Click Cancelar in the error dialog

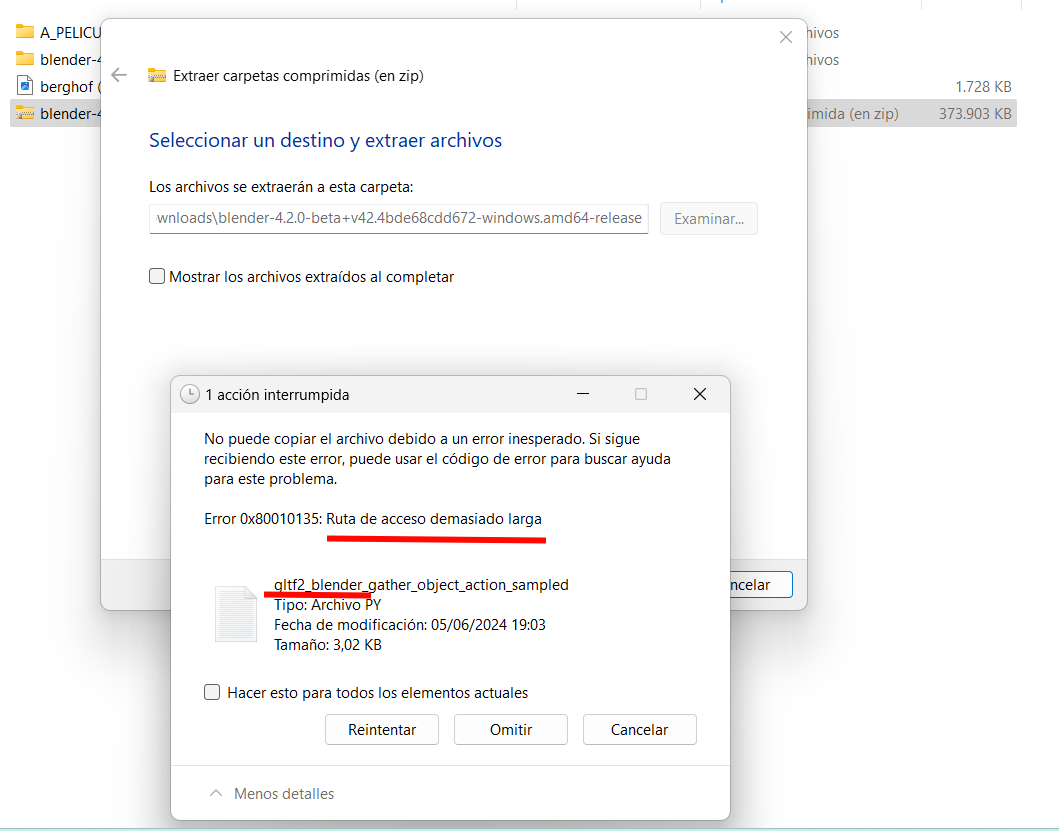(640, 730)
